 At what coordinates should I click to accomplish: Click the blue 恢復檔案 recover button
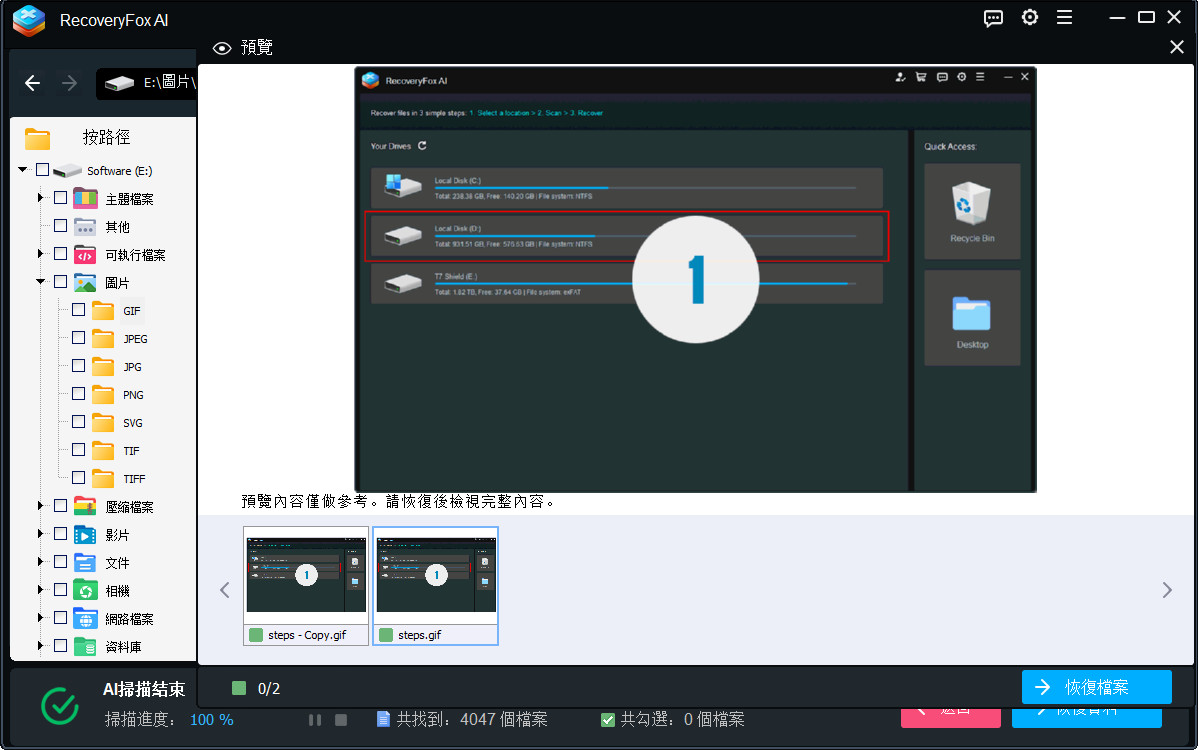pos(1096,687)
